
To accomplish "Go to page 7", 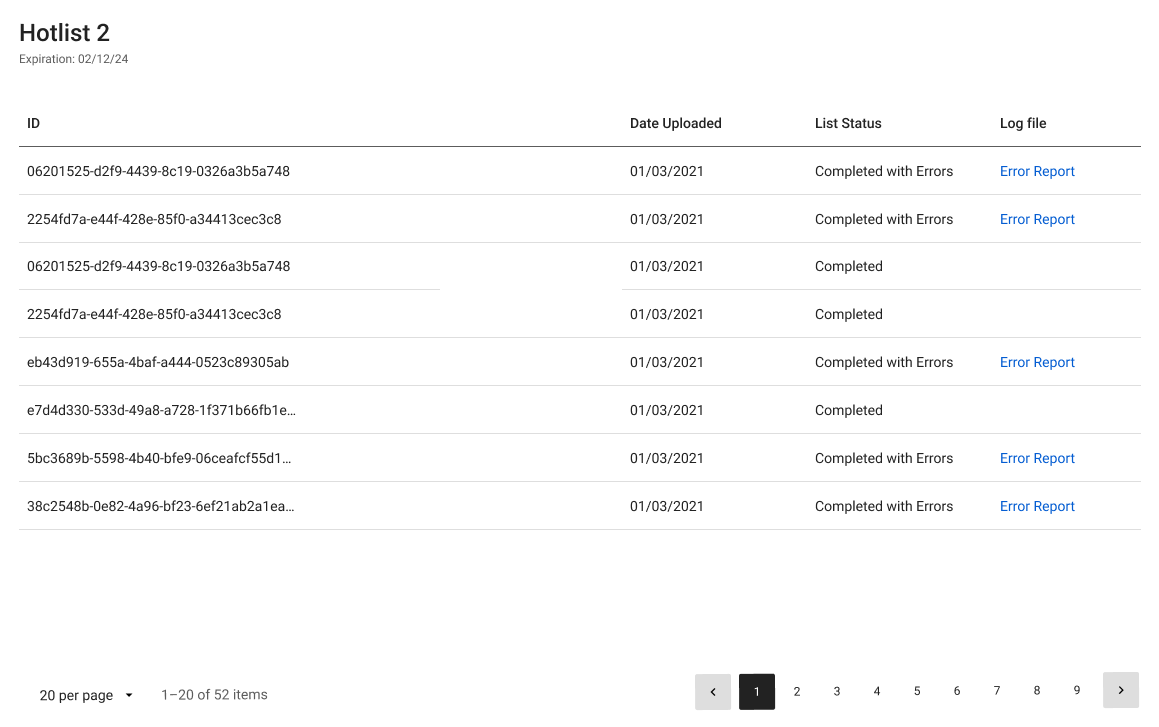I will (997, 691).
